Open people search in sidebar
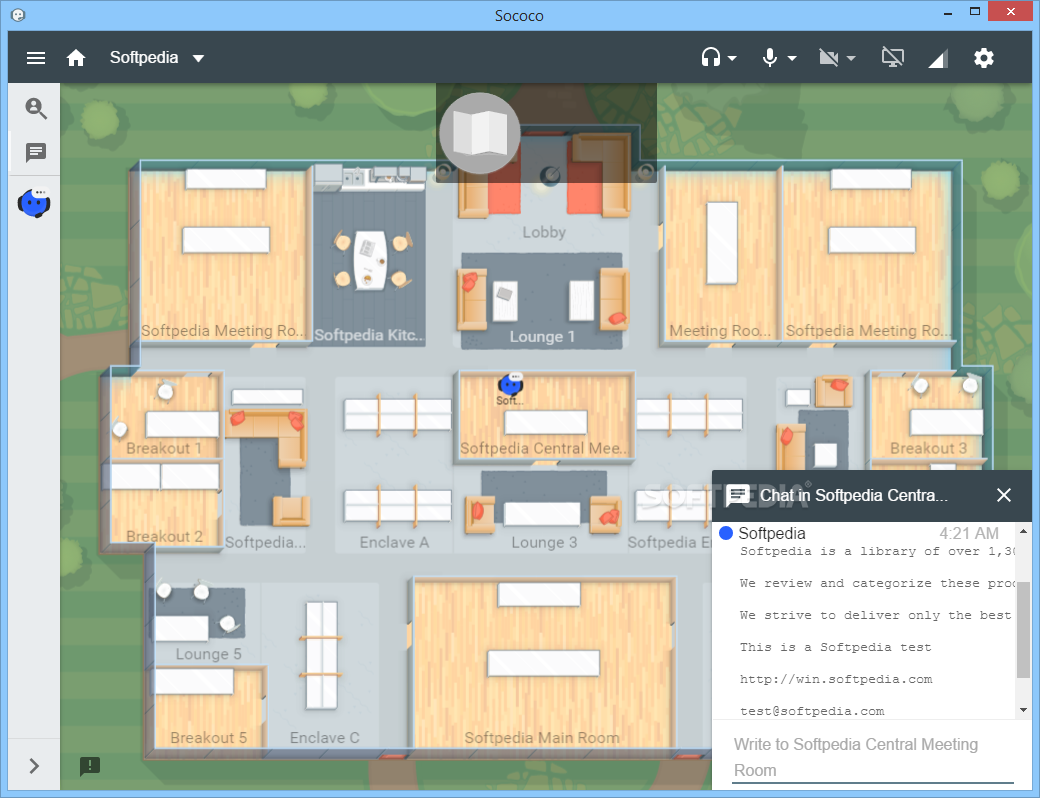This screenshot has width=1040, height=798. pos(36,108)
